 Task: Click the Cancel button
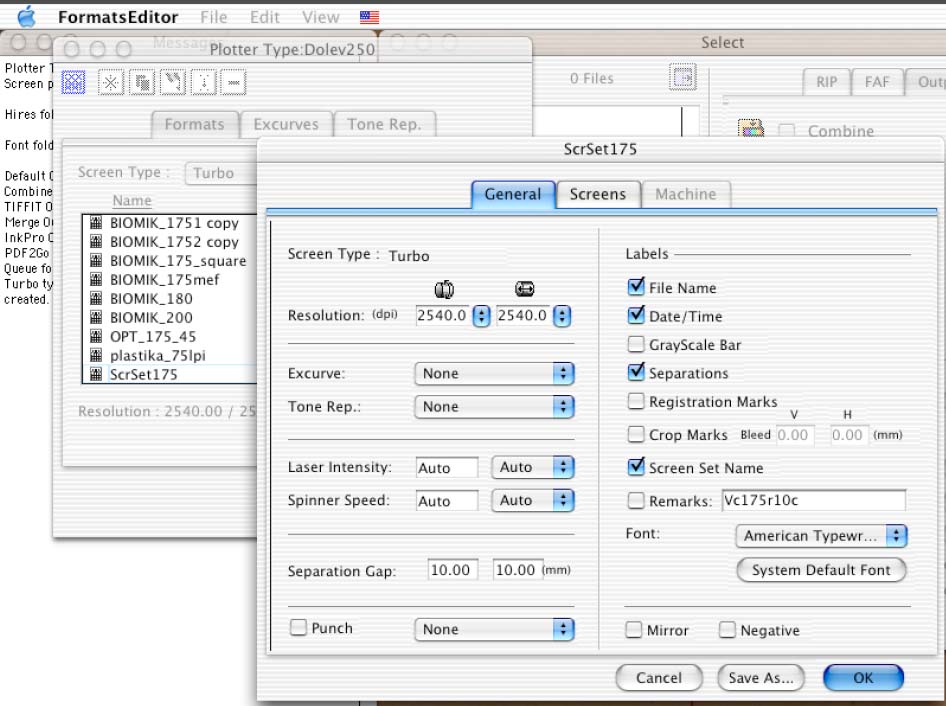[x=659, y=678]
